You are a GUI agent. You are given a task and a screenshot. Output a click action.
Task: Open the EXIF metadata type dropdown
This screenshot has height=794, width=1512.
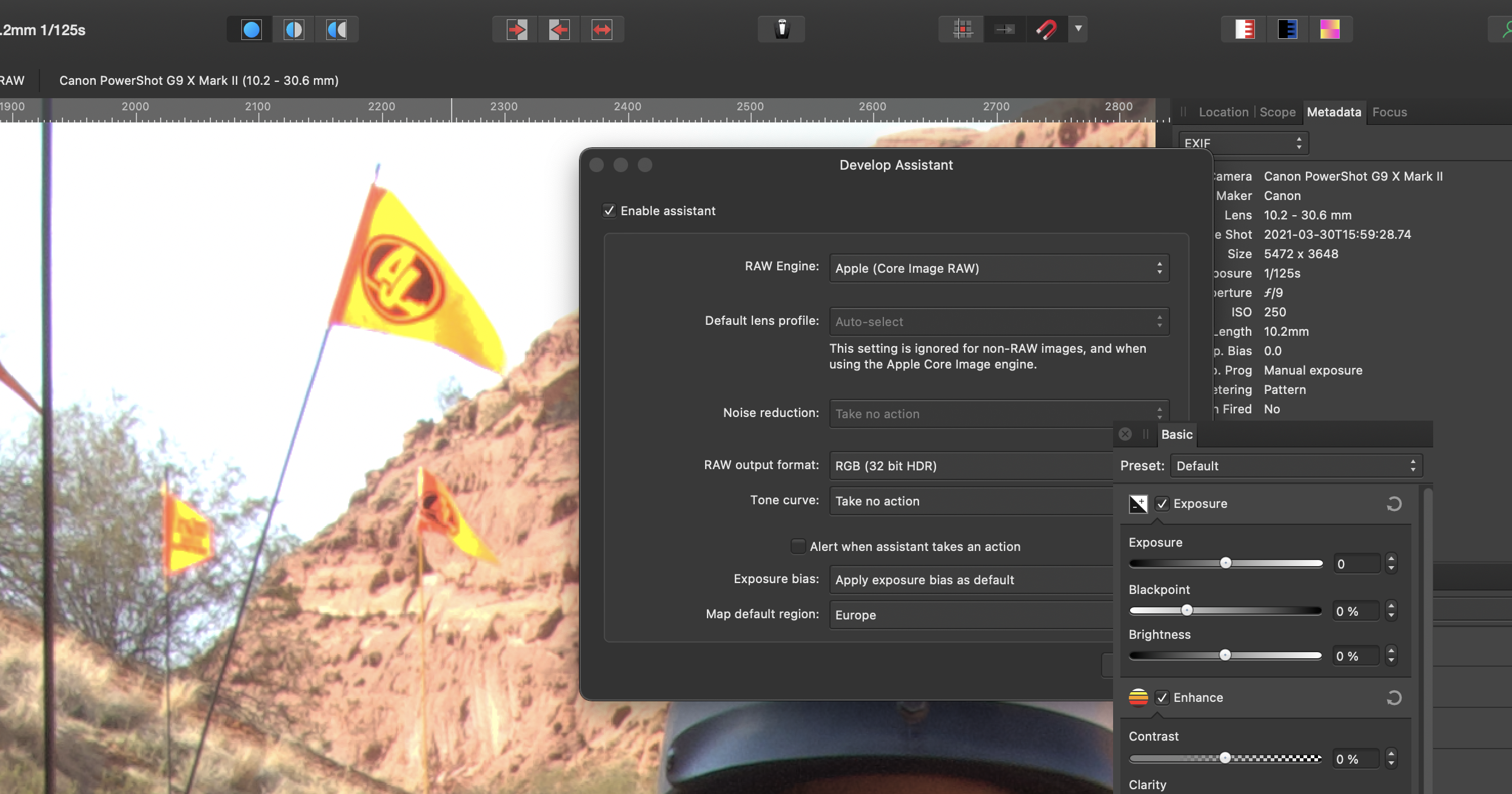click(1243, 143)
